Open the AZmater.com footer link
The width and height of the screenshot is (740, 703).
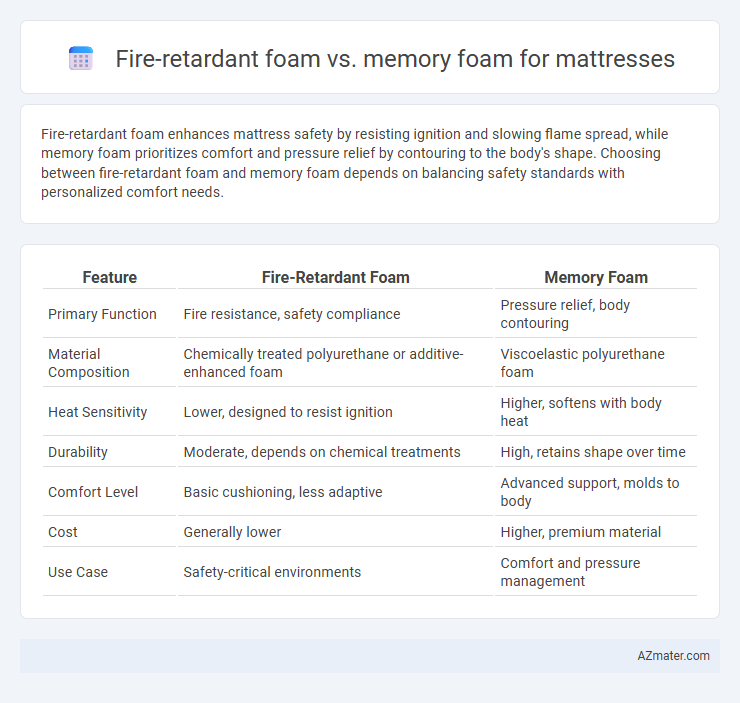[673, 656]
